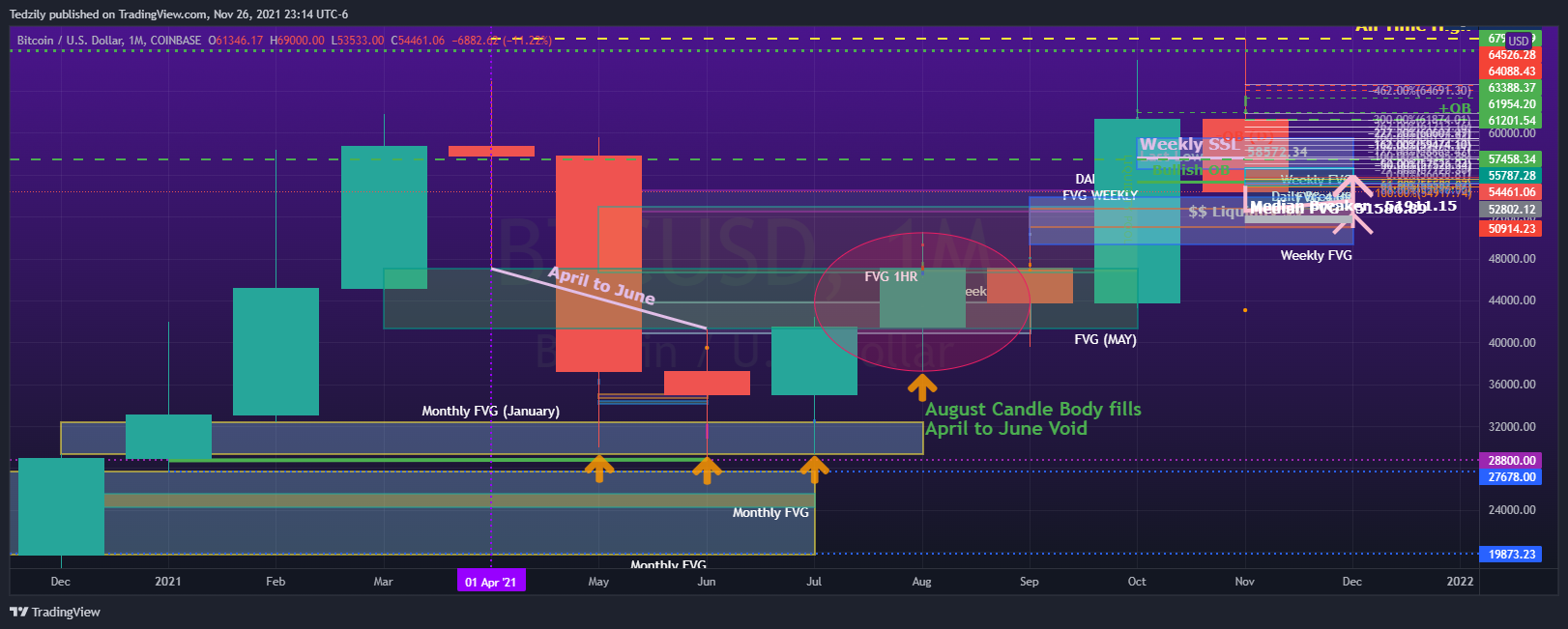The height and width of the screenshot is (629, 1568).
Task: Click the low value L53533.00
Action: [x=358, y=41]
